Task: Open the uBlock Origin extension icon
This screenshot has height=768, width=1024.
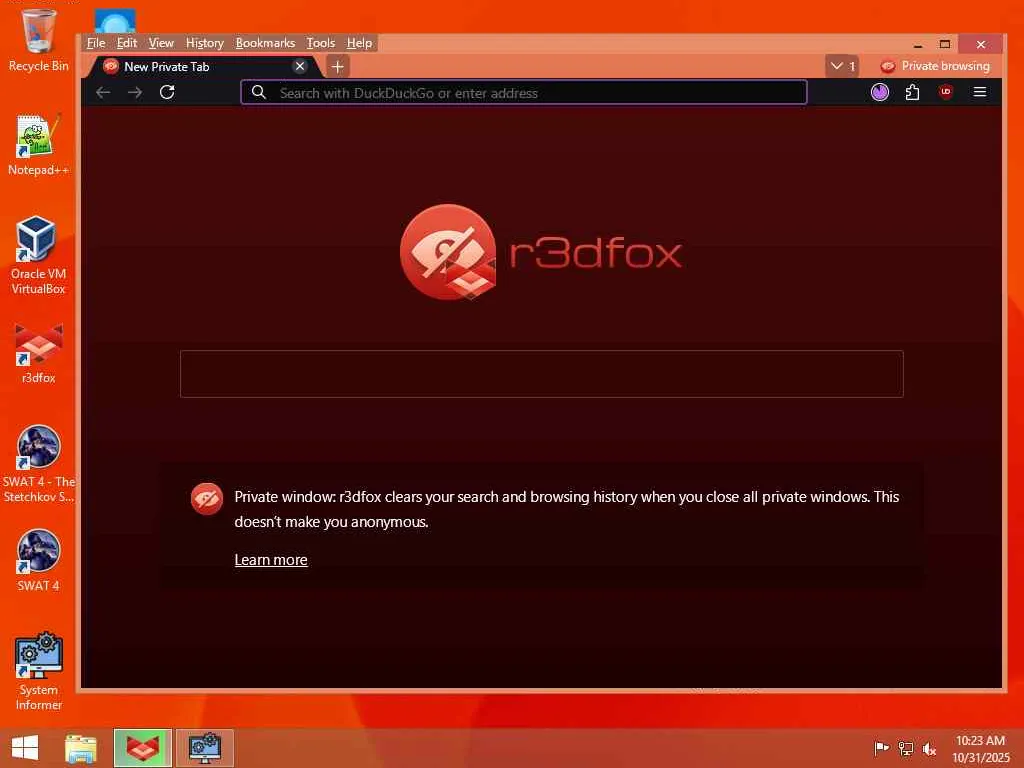Action: [946, 91]
